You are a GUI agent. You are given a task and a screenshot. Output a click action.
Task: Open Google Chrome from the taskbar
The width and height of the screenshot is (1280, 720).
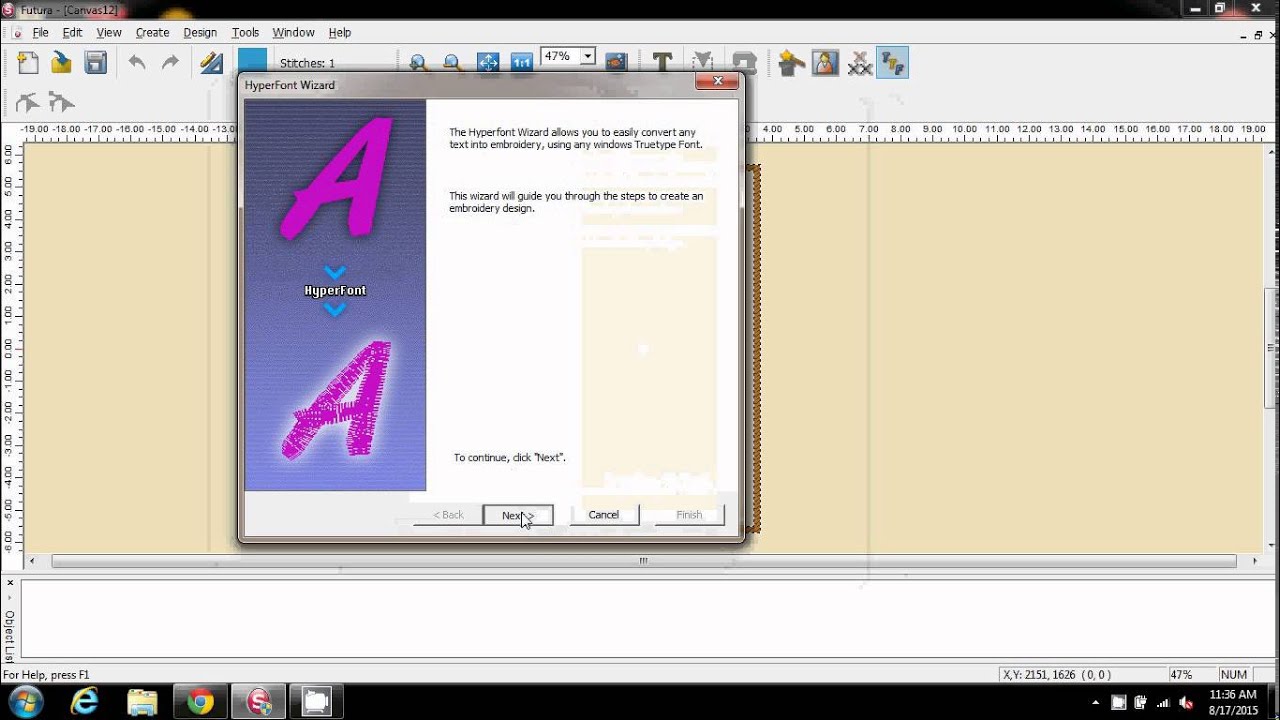pyautogui.click(x=200, y=702)
